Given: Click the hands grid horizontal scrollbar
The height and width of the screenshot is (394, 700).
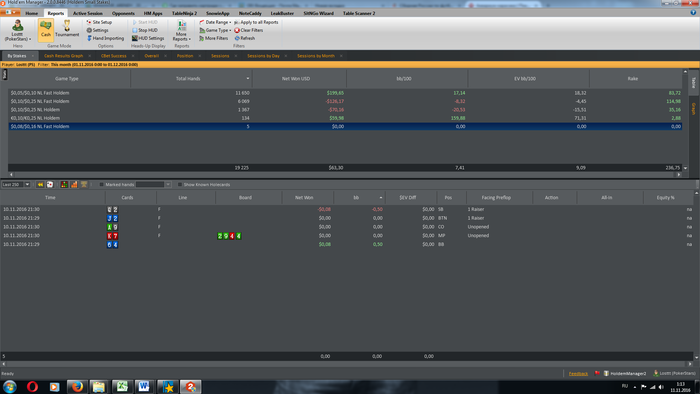Looking at the screenshot, I should [x=348, y=364].
